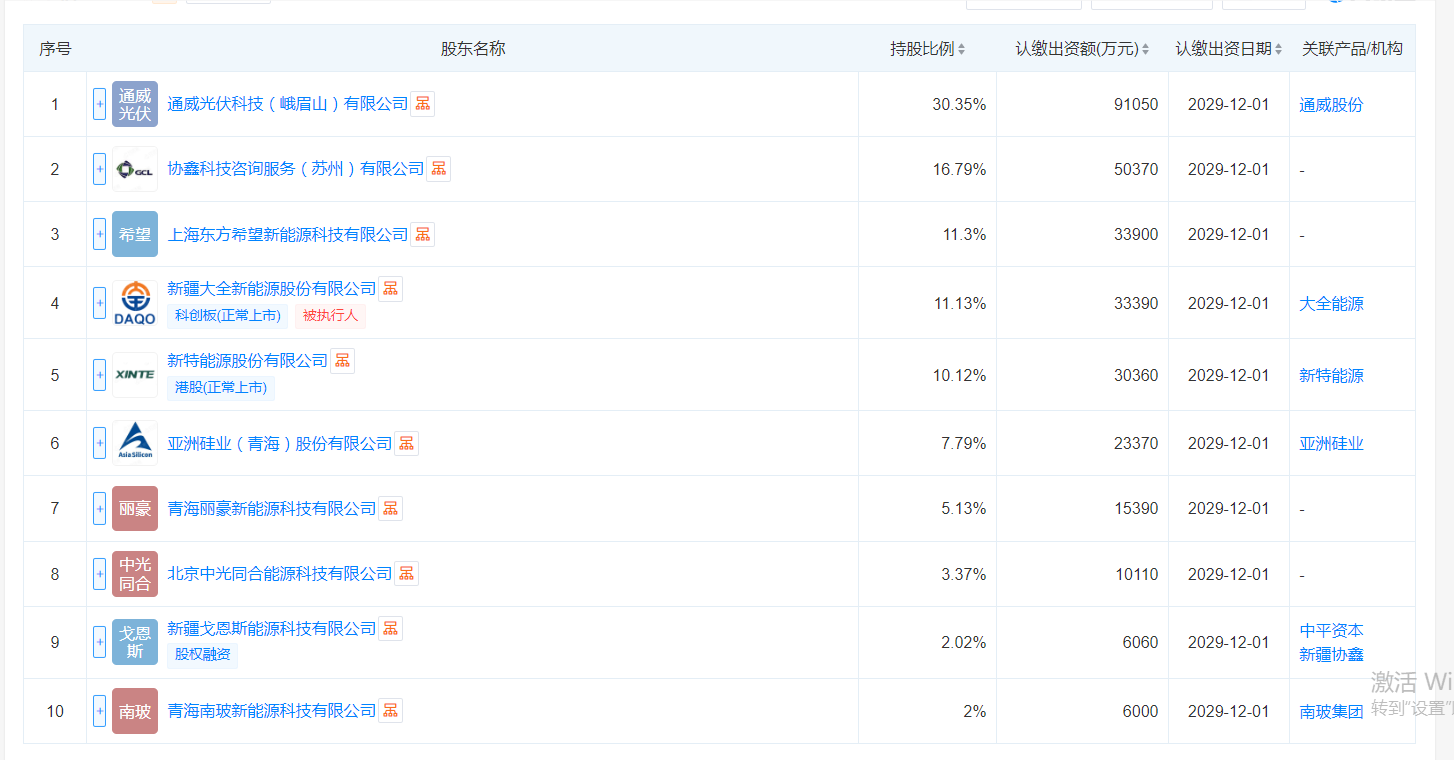This screenshot has width=1454, height=760.
Task: Open equity chart icon beside 通威光伏科技（峨眉山）有限公司
Action: 422,103
